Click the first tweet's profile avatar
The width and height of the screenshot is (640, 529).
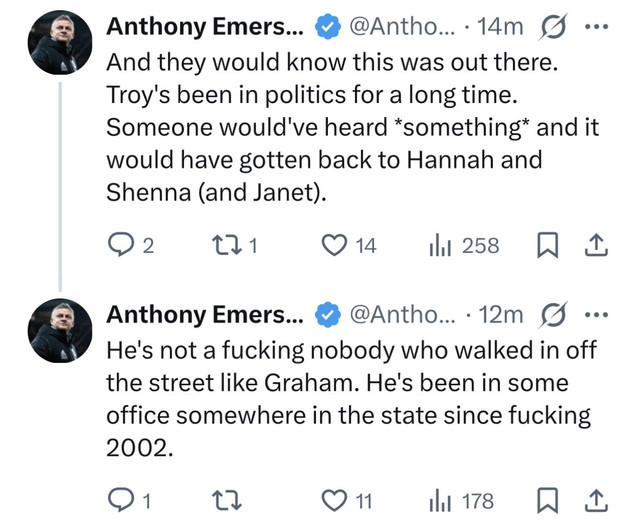60,42
